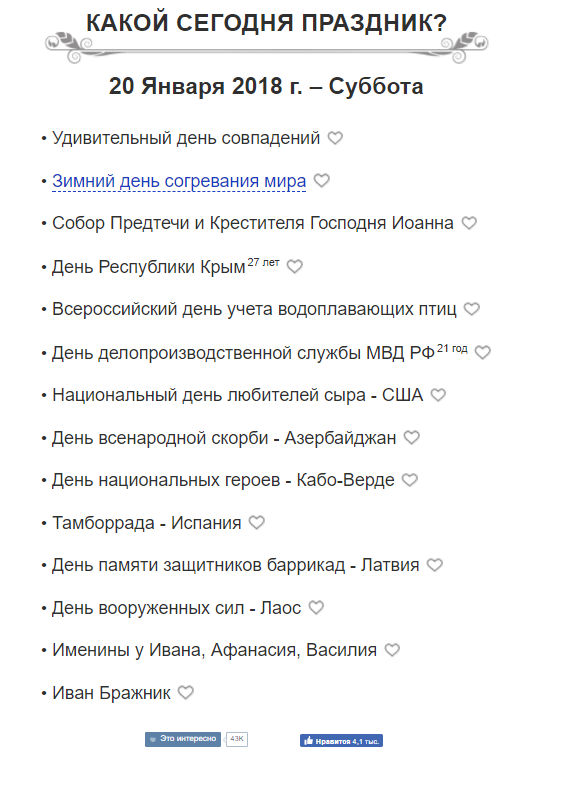The width and height of the screenshot is (573, 808).
Task: Like Собор Предтечи и Крестителя heart
Action: [x=469, y=223]
